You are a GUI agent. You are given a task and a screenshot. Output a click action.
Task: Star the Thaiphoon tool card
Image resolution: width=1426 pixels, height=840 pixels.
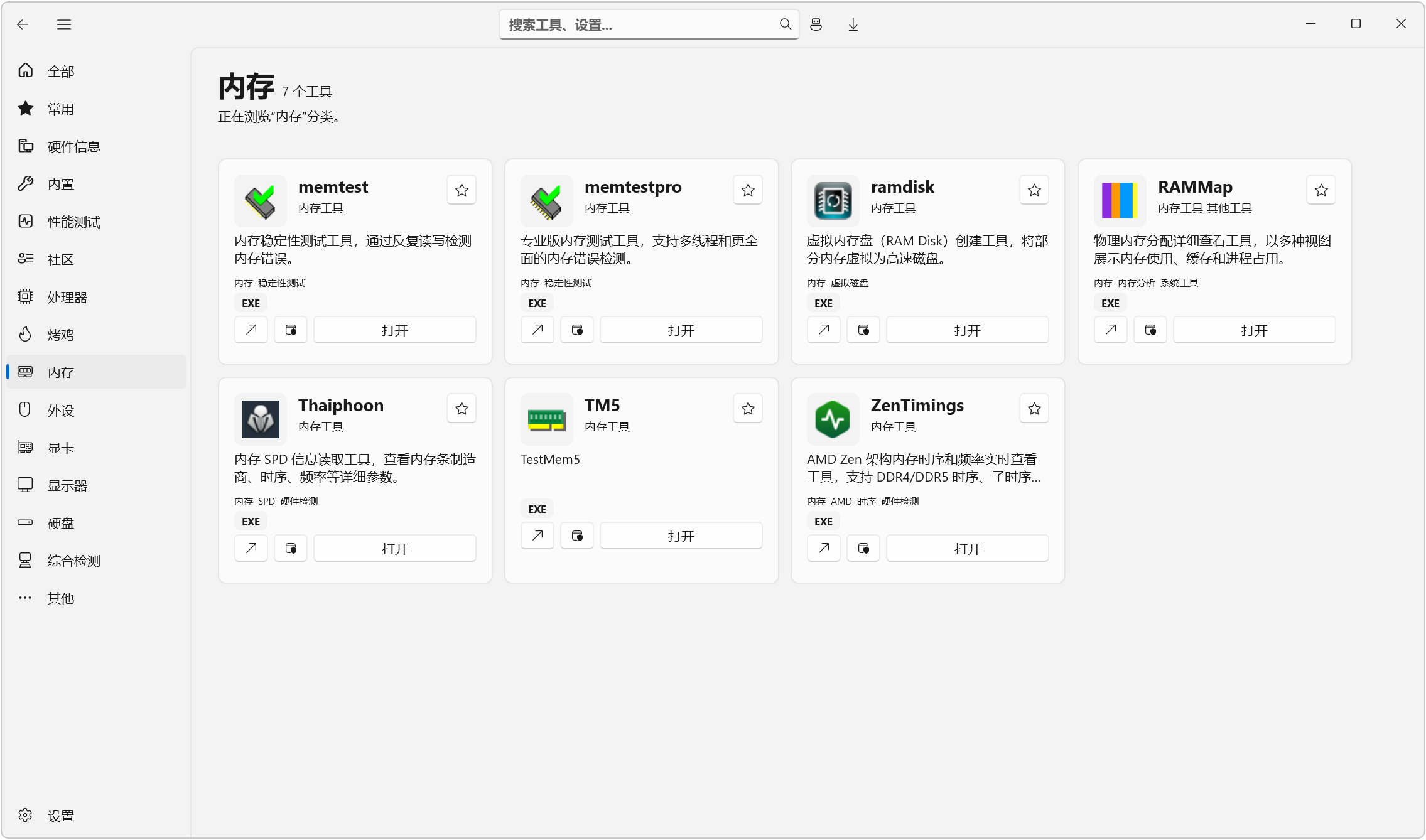click(x=462, y=409)
